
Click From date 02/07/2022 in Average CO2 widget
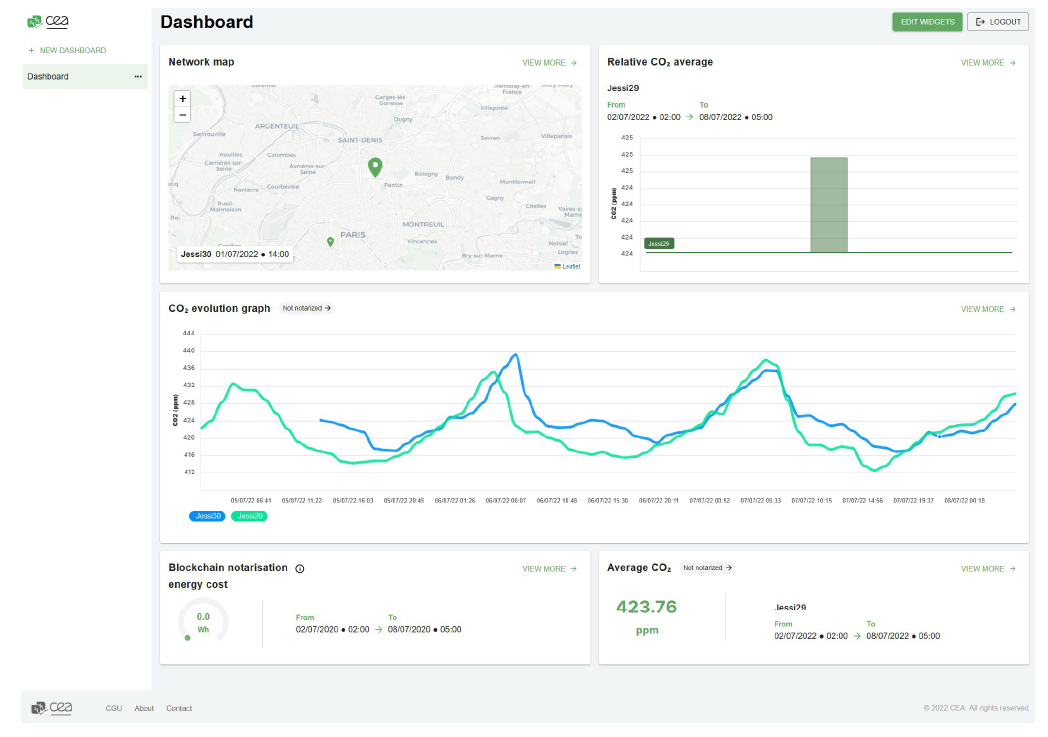811,636
